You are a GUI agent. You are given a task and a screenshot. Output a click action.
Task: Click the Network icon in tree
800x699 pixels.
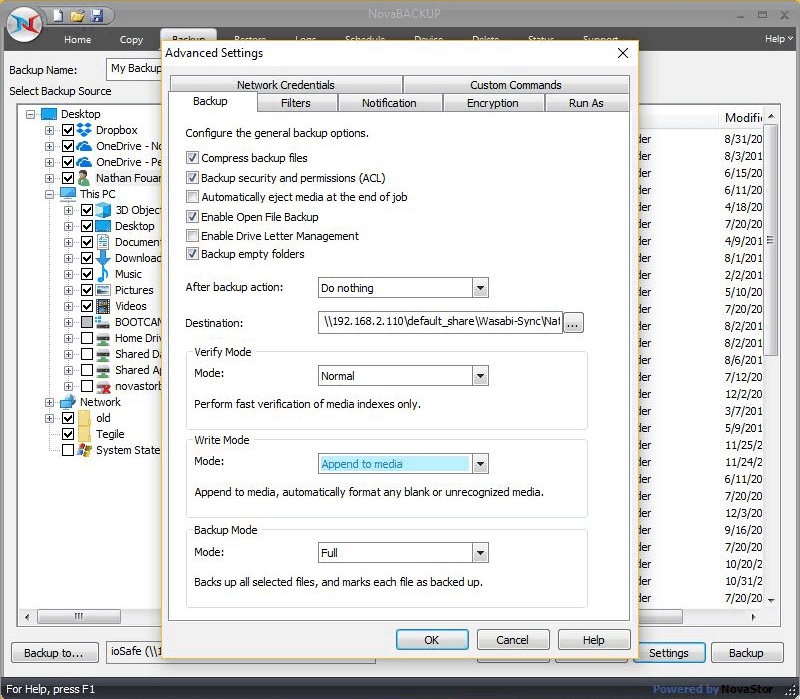68,402
